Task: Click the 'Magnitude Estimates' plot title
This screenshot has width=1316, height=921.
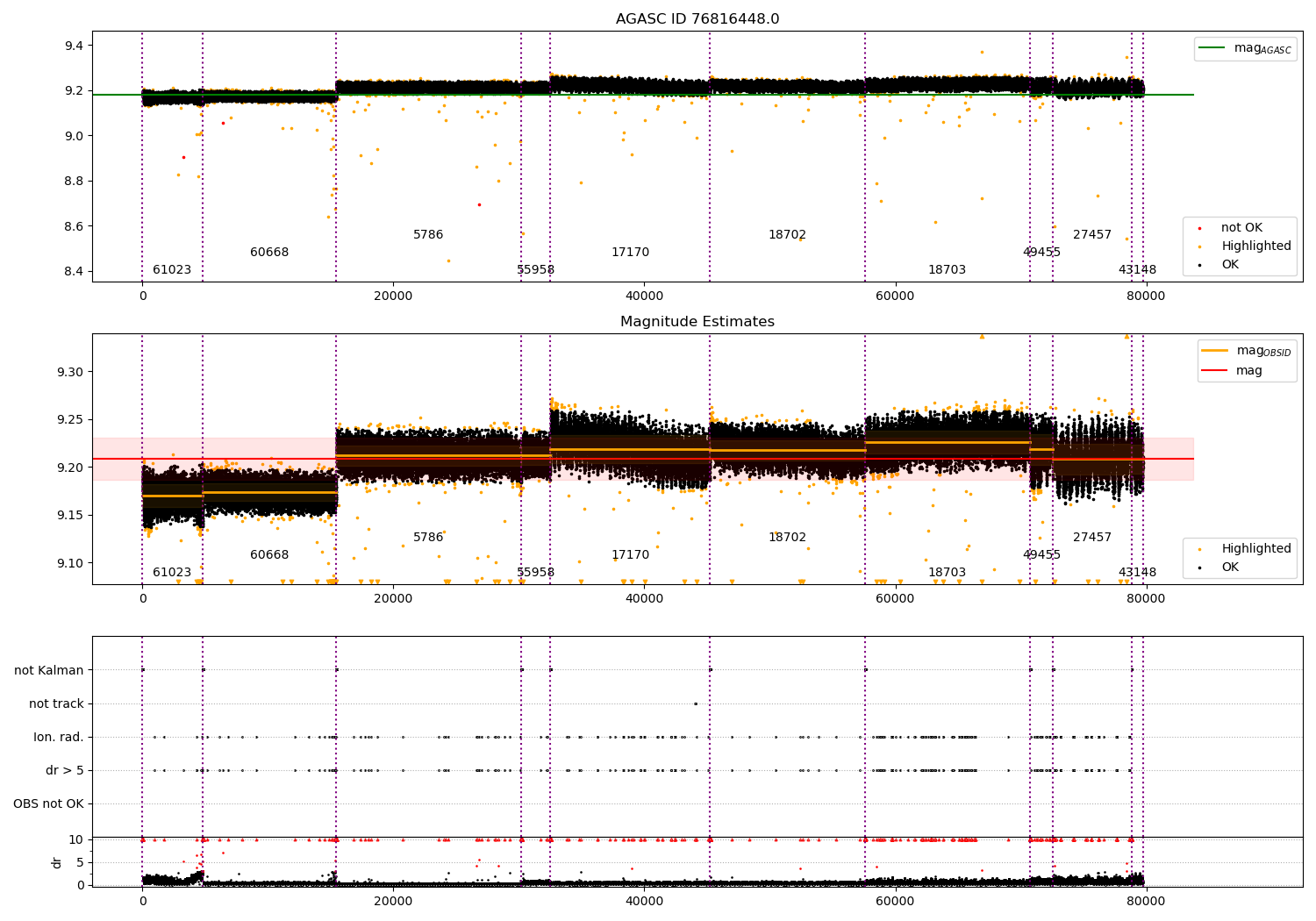Action: tap(697, 322)
